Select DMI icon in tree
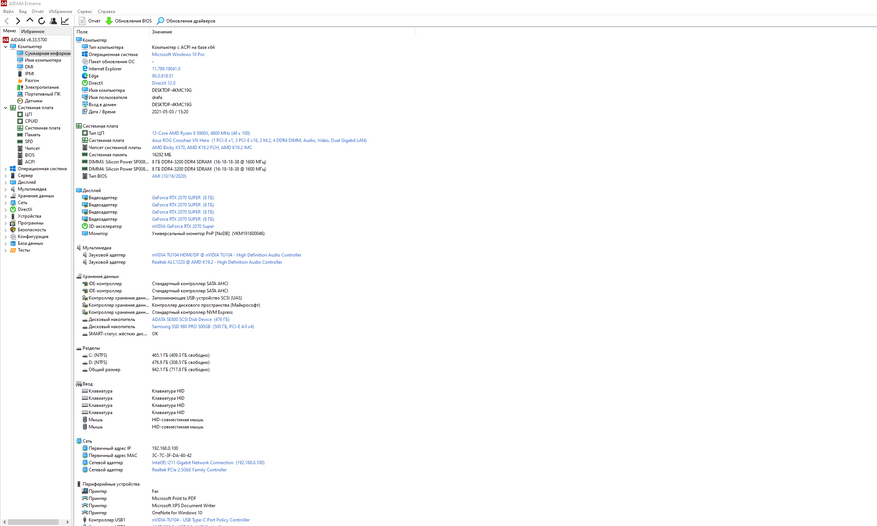The height and width of the screenshot is (526, 877). coord(20,67)
